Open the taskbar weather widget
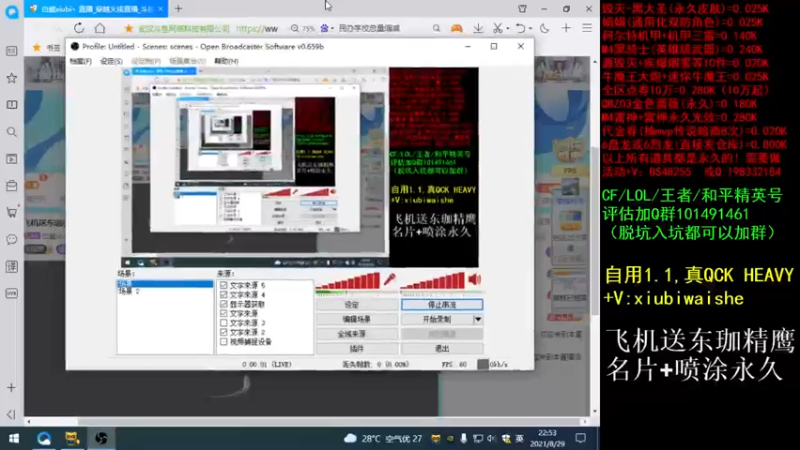Image resolution: width=800 pixels, height=450 pixels. pyautogui.click(x=383, y=438)
